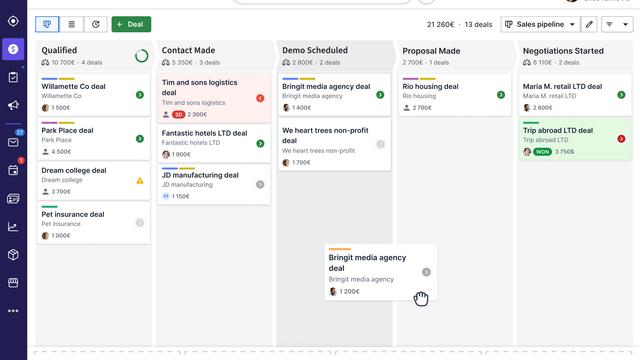Open the Trip abroad LTD deal title
The width and height of the screenshot is (640, 360).
pos(558,131)
